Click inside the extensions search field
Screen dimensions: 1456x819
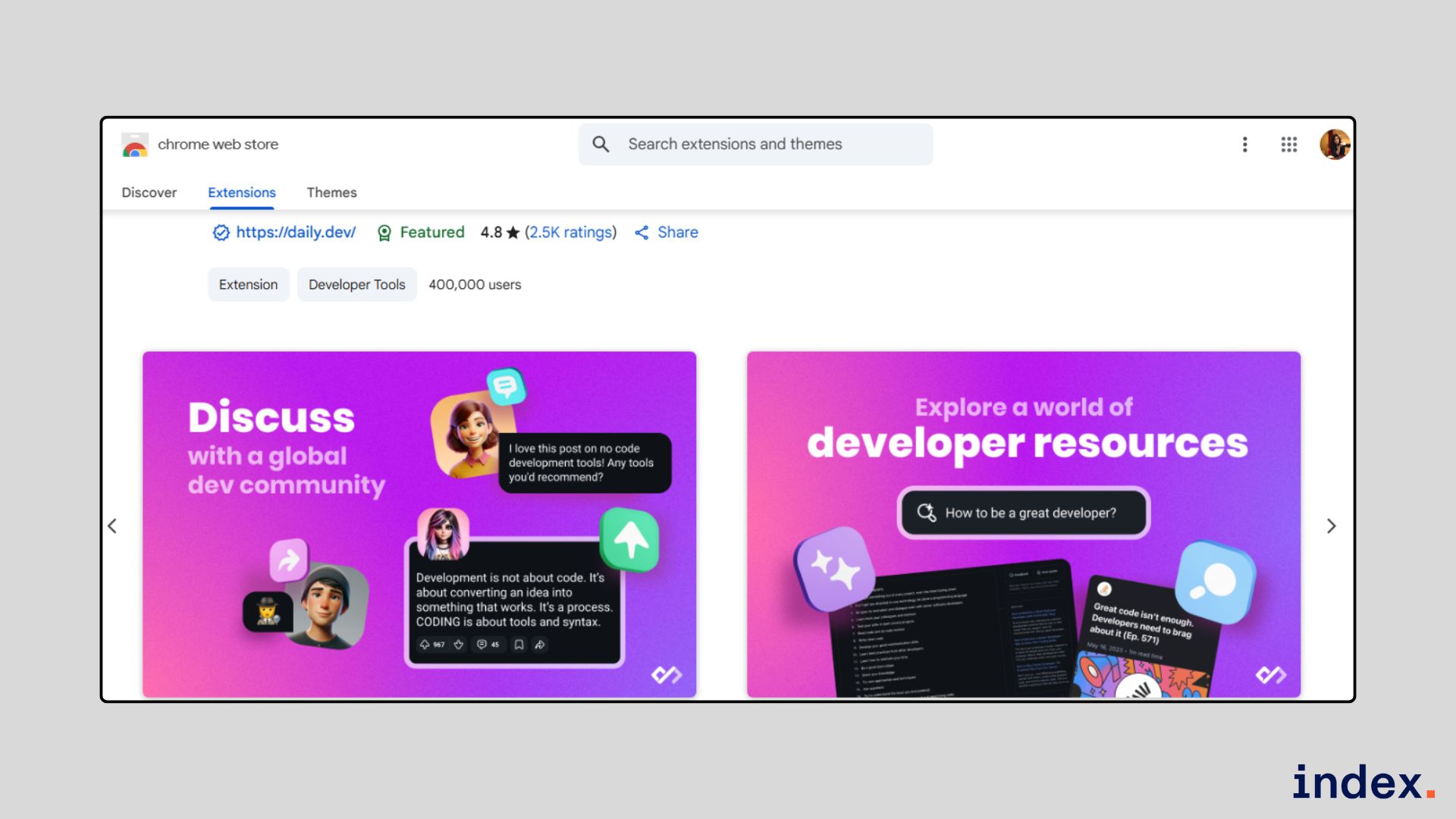click(758, 144)
